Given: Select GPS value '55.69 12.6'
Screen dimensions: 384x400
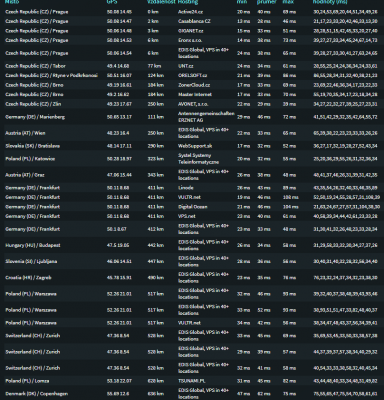Looking at the screenshot, I should pos(118,394).
